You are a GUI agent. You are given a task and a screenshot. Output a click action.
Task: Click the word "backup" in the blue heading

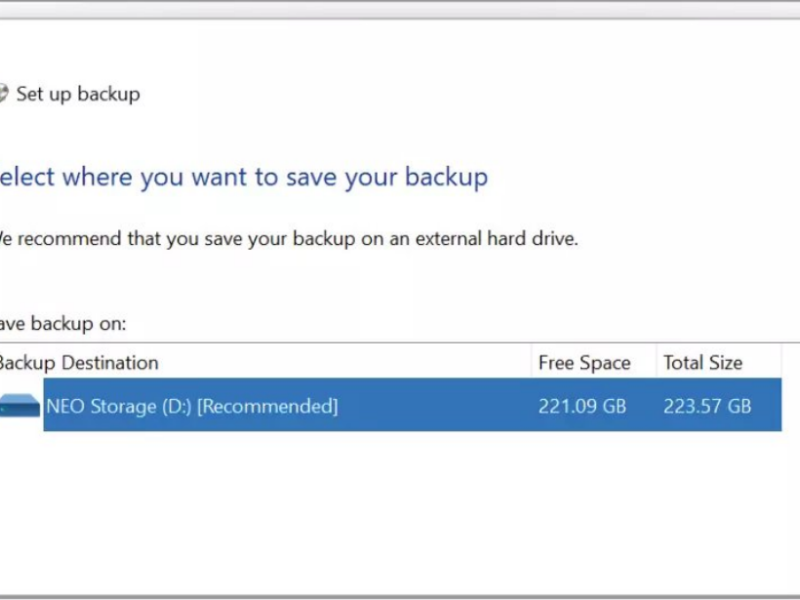(446, 178)
